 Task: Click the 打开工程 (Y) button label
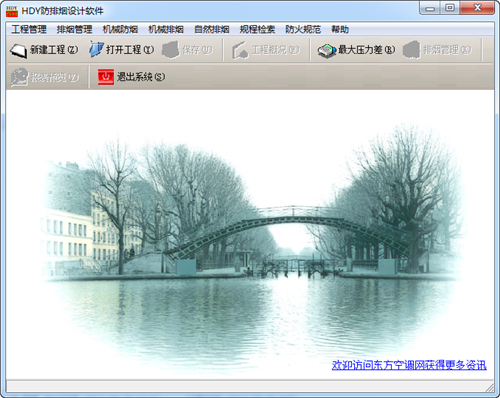pos(130,50)
